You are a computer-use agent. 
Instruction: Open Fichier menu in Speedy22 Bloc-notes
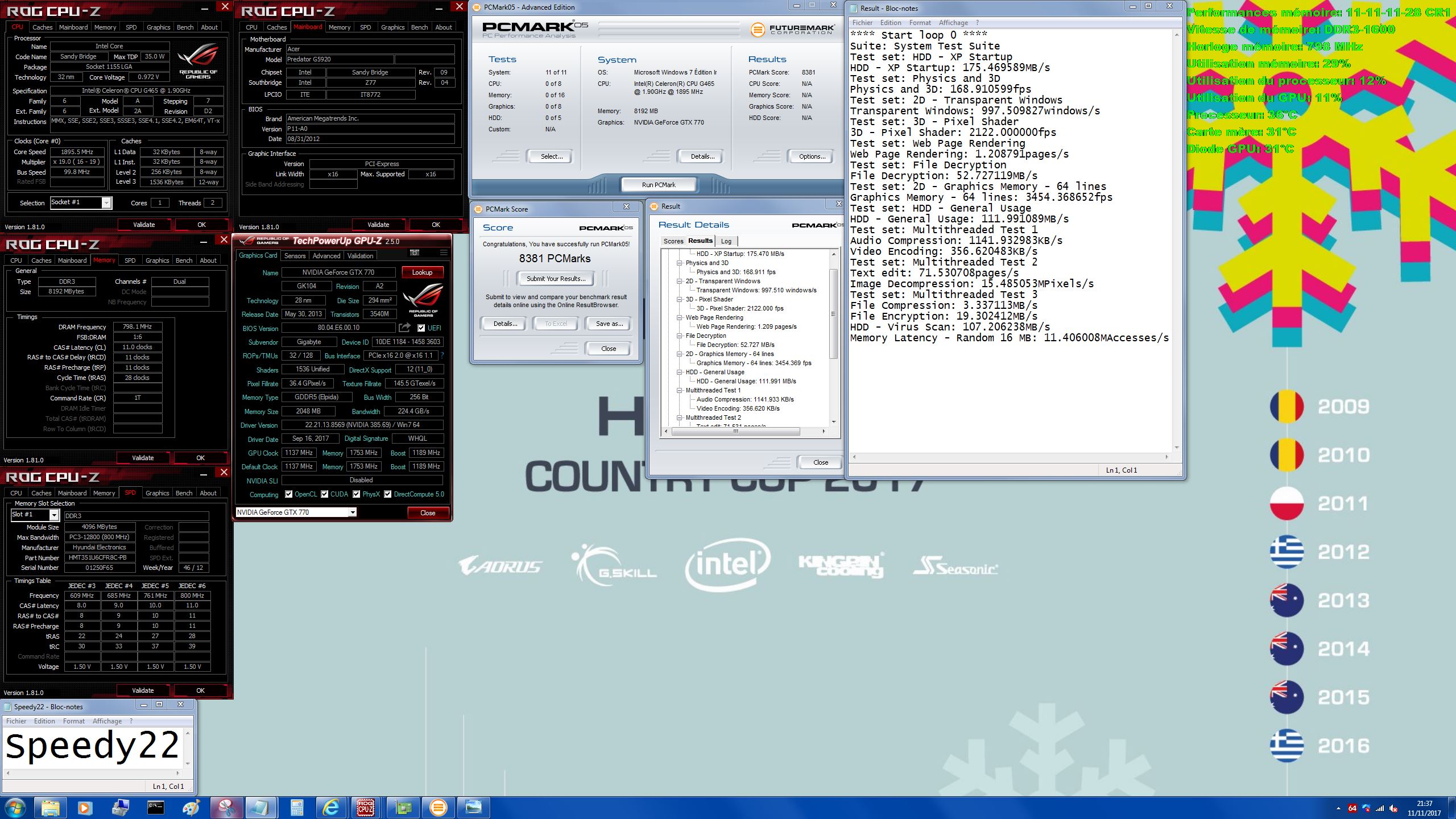click(16, 721)
